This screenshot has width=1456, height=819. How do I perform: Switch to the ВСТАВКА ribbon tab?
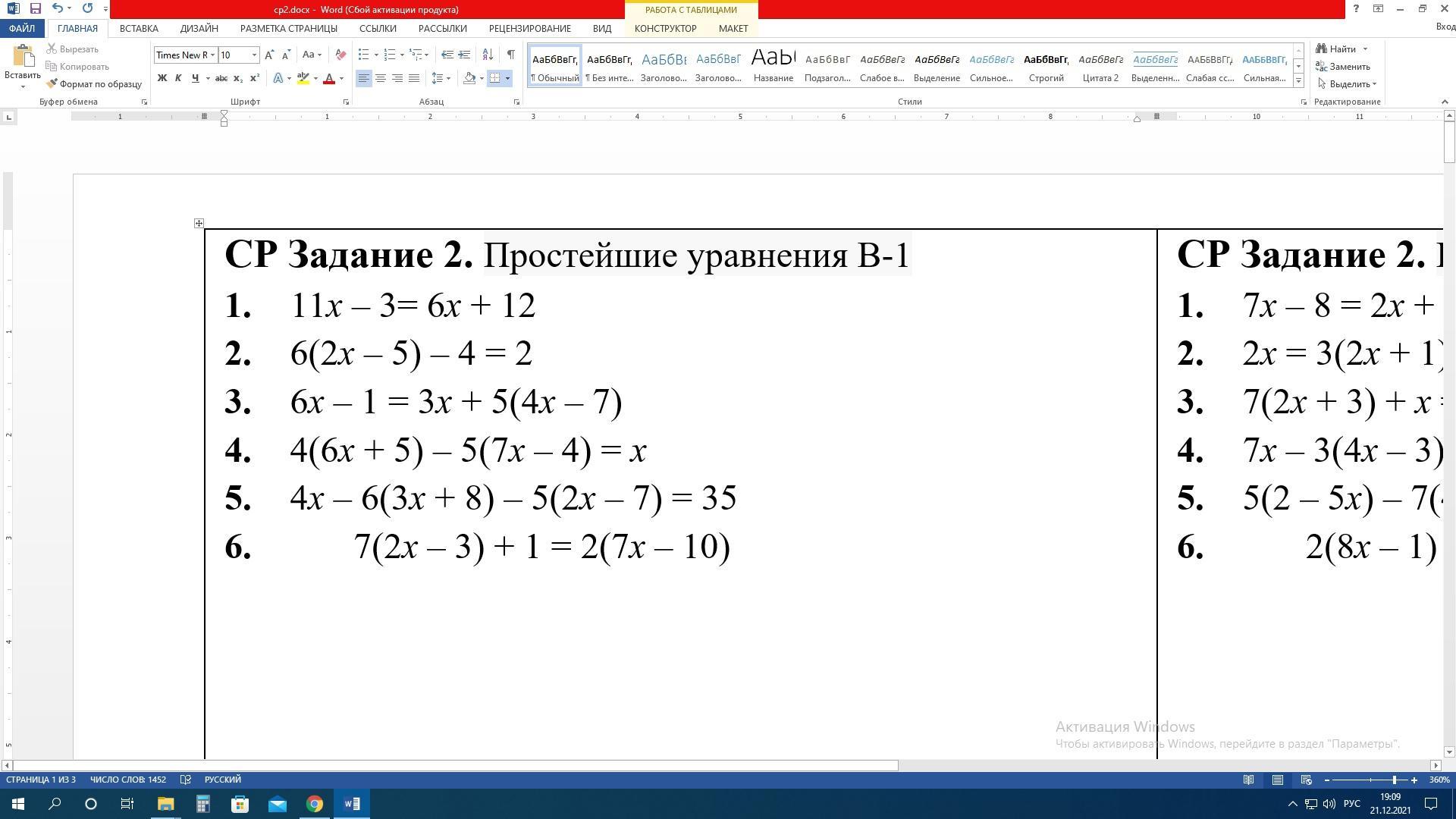click(x=139, y=28)
